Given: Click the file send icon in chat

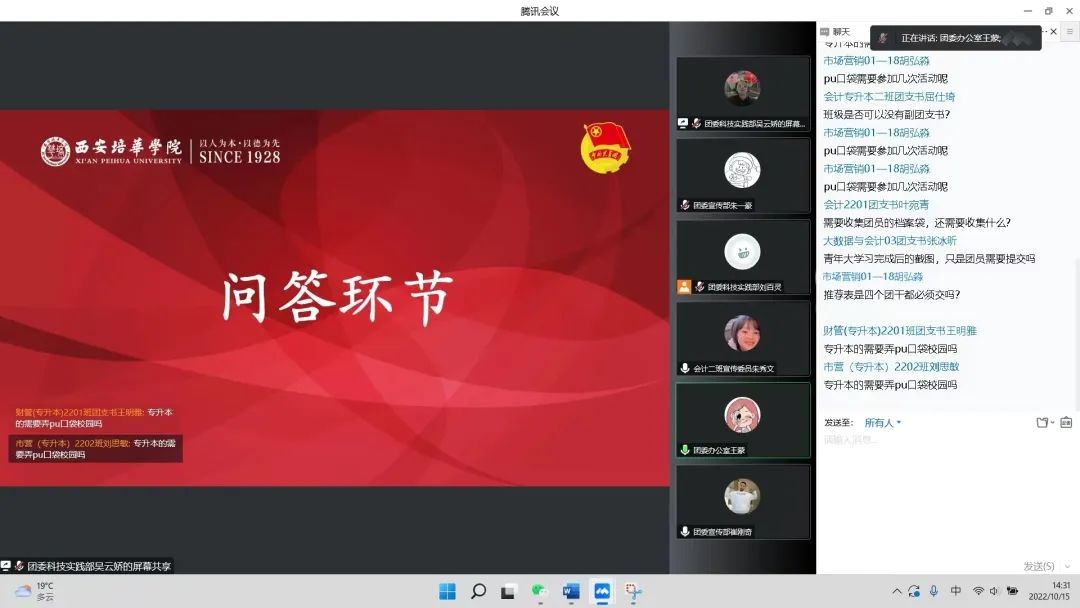Looking at the screenshot, I should 1043,422.
